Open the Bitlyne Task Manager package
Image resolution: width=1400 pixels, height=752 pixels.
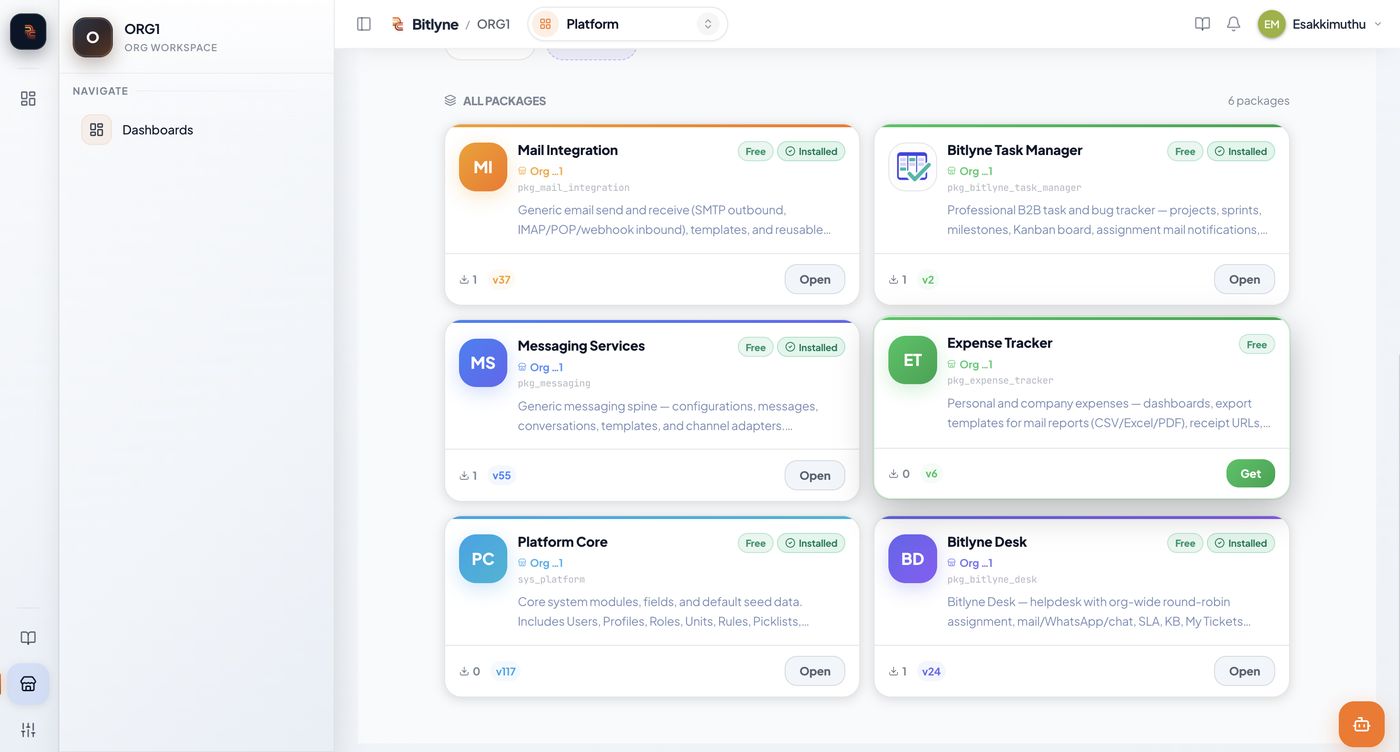1244,280
